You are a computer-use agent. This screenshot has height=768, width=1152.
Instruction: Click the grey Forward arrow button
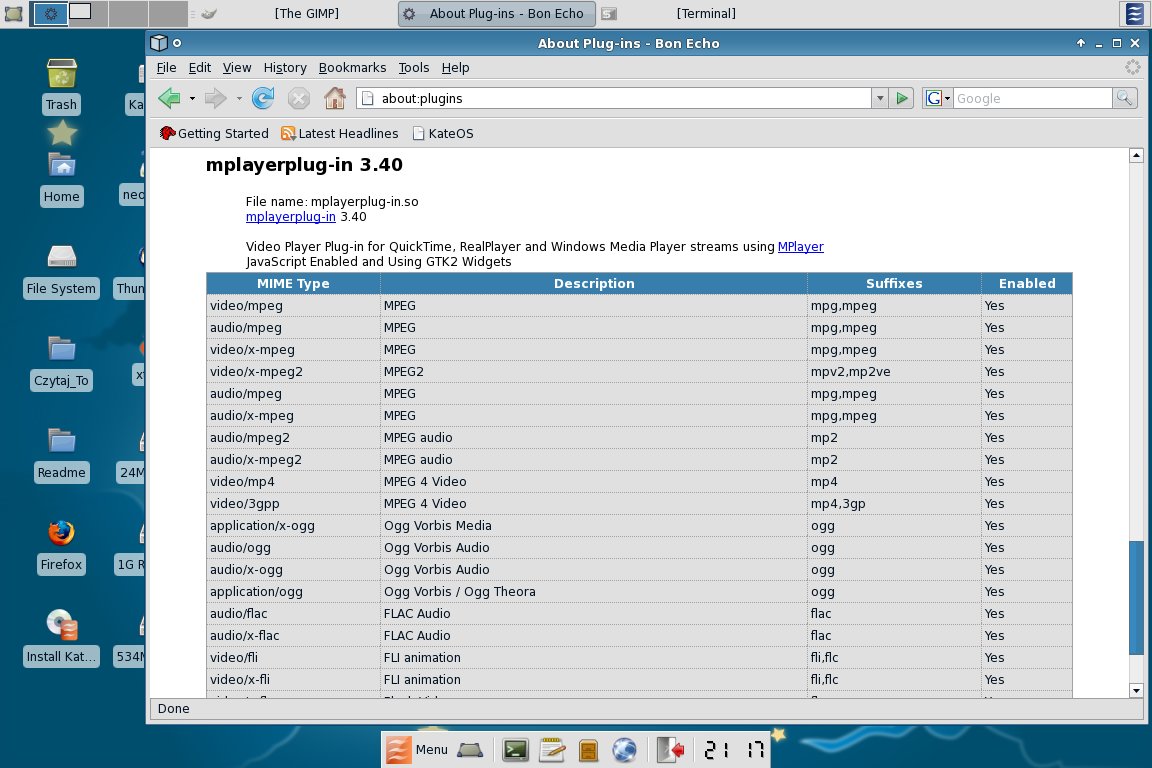(x=215, y=98)
